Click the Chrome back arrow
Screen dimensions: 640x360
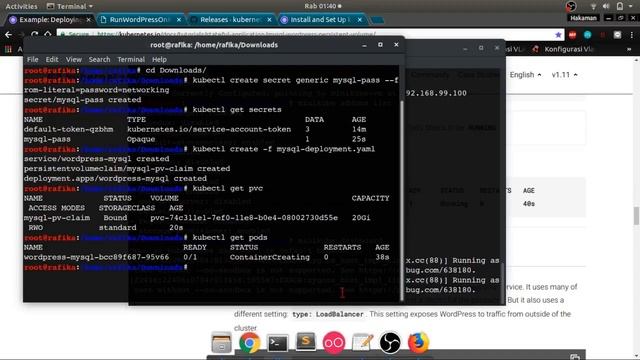click(x=9, y=35)
